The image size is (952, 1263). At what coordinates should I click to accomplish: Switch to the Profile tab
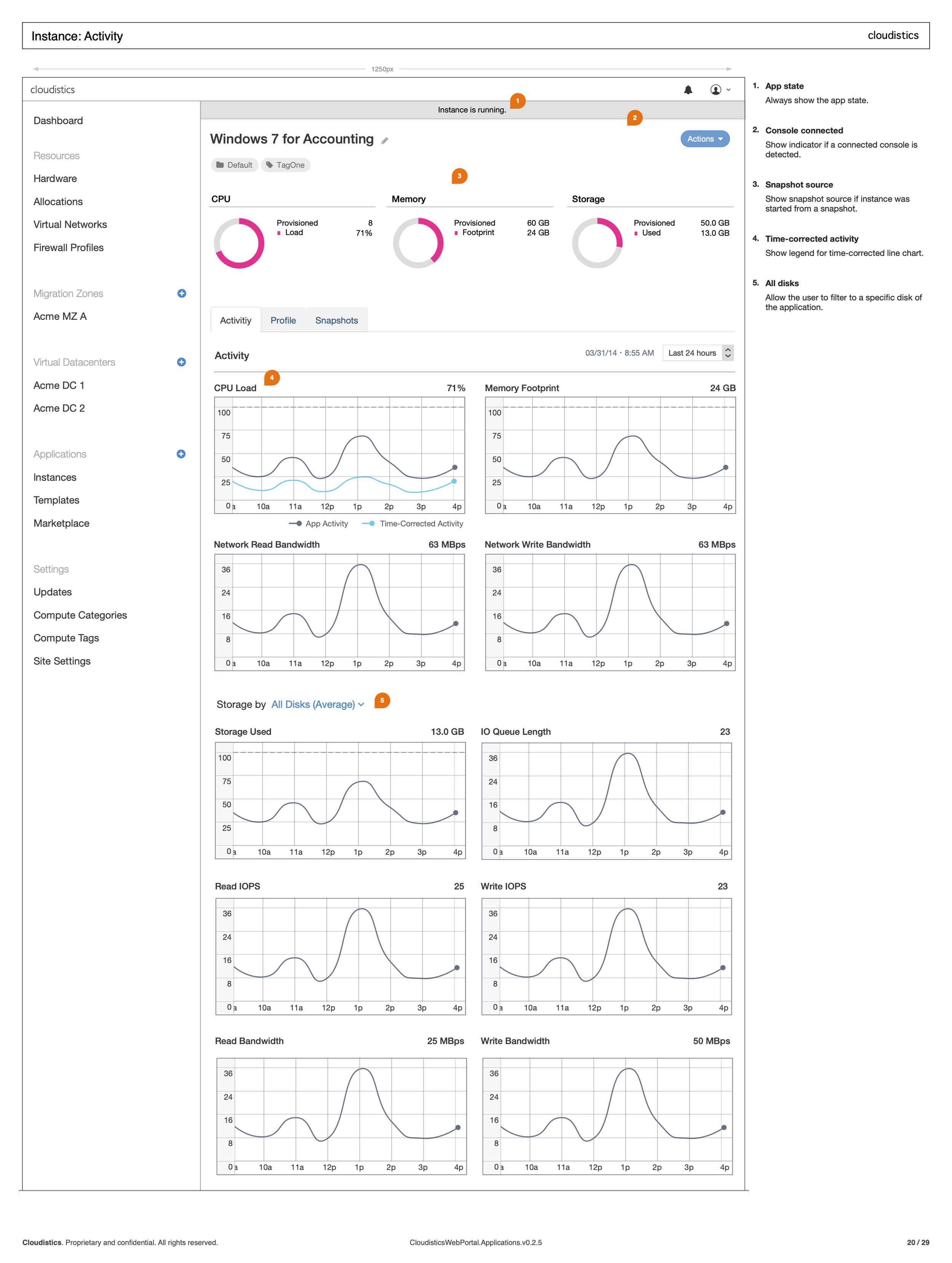[x=283, y=320]
